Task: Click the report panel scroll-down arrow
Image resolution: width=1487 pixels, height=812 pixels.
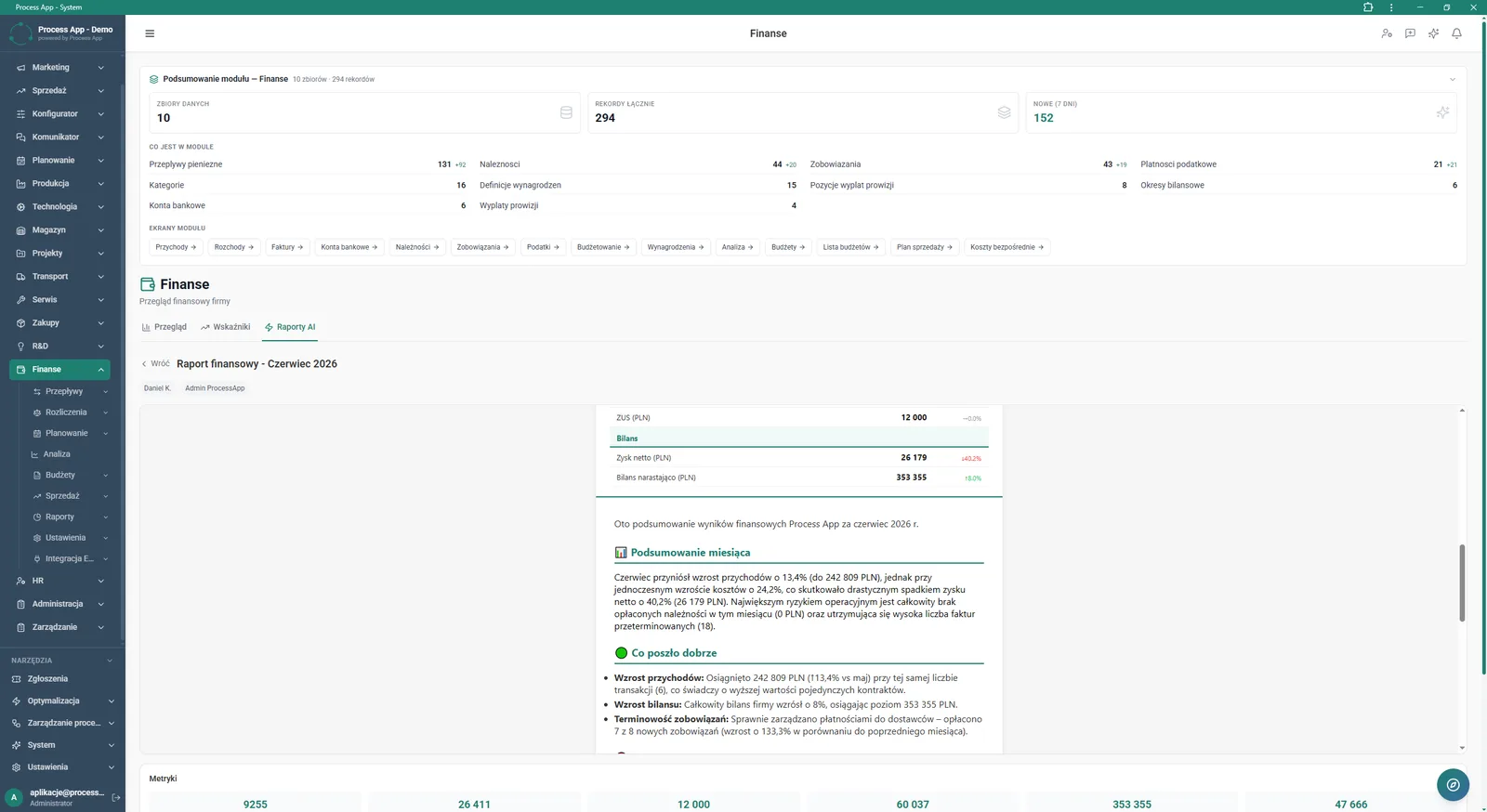Action: coord(1462,748)
